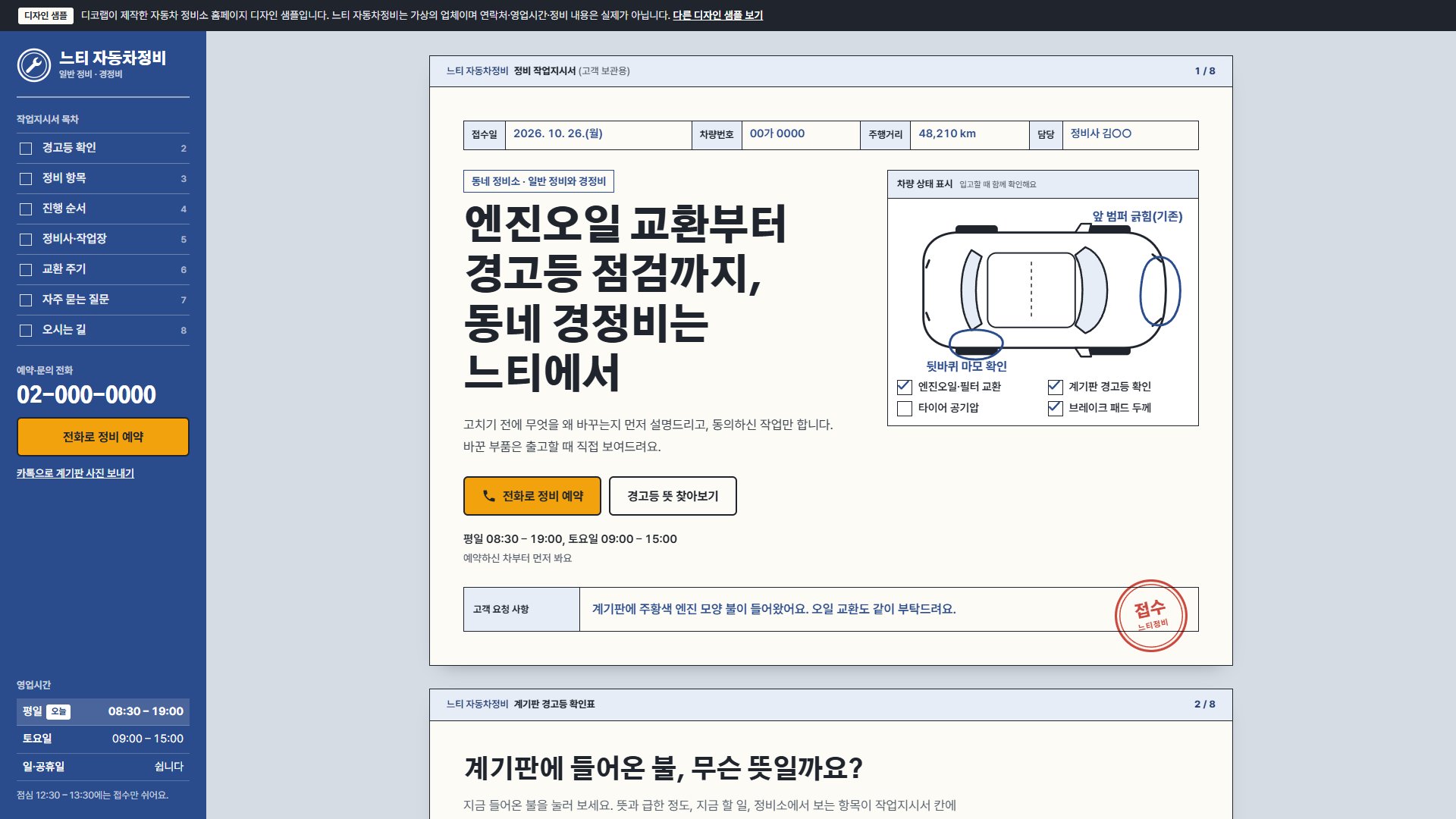The image size is (1456, 819).
Task: Click the 토요일 09:00 – 15:00 hours row
Action: [x=103, y=739]
